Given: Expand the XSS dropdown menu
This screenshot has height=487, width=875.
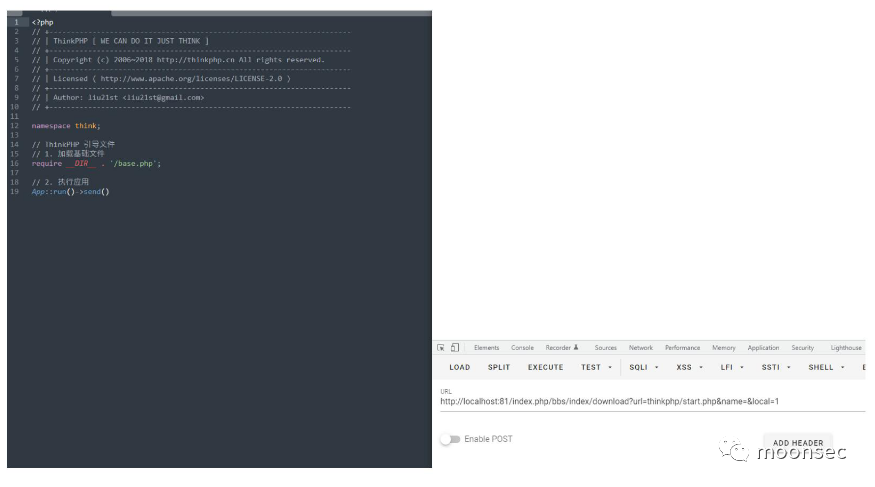Looking at the screenshot, I should click(690, 367).
